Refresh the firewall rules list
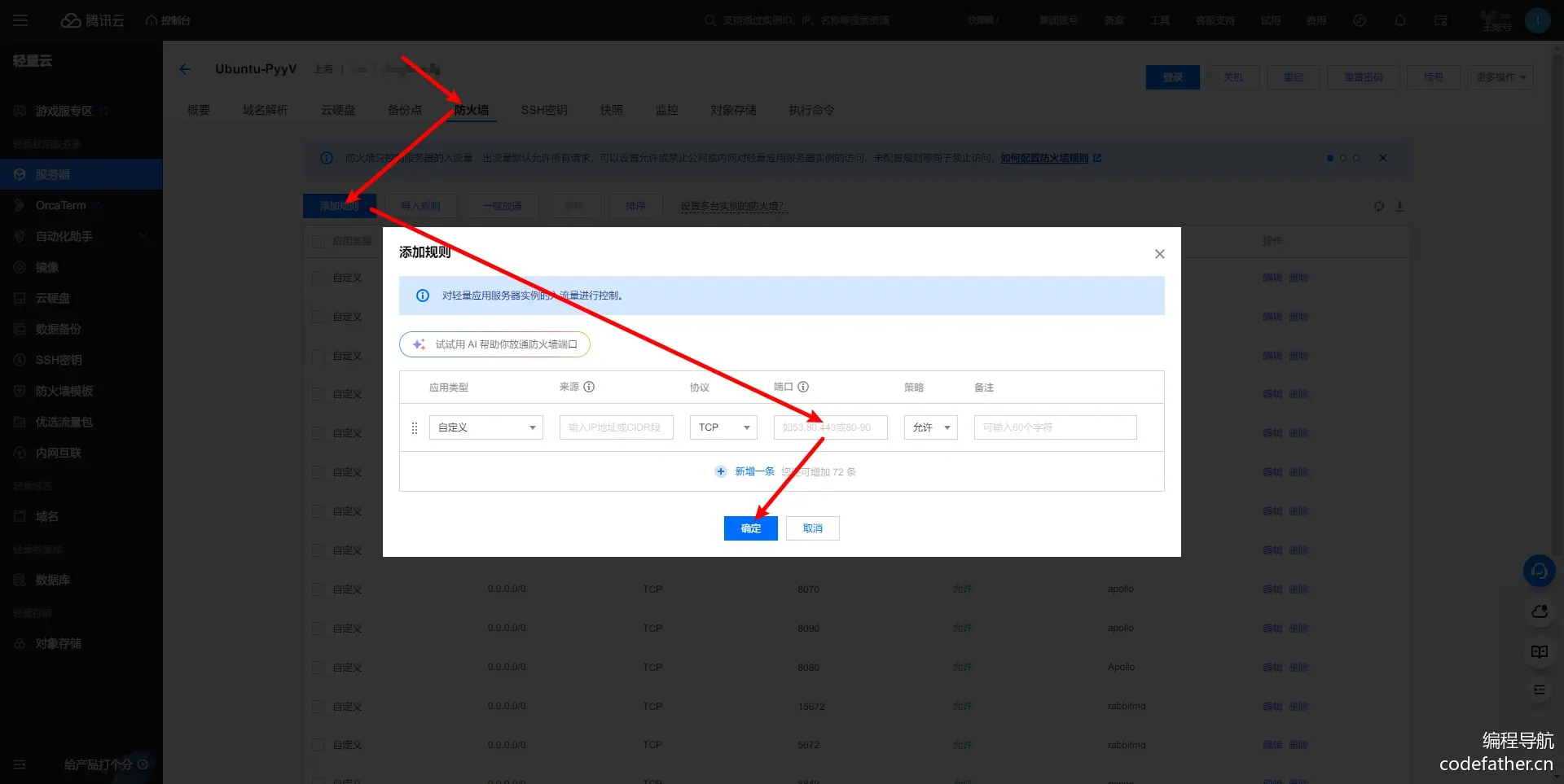The height and width of the screenshot is (784, 1564). click(x=1378, y=206)
